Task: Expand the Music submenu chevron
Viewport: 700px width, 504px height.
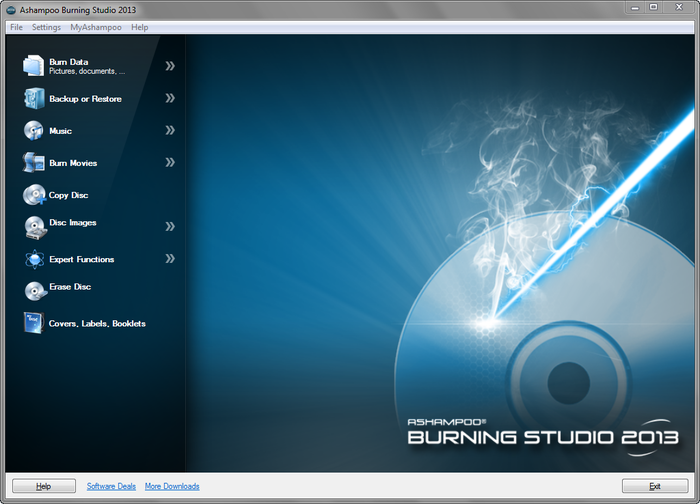Action: click(170, 130)
